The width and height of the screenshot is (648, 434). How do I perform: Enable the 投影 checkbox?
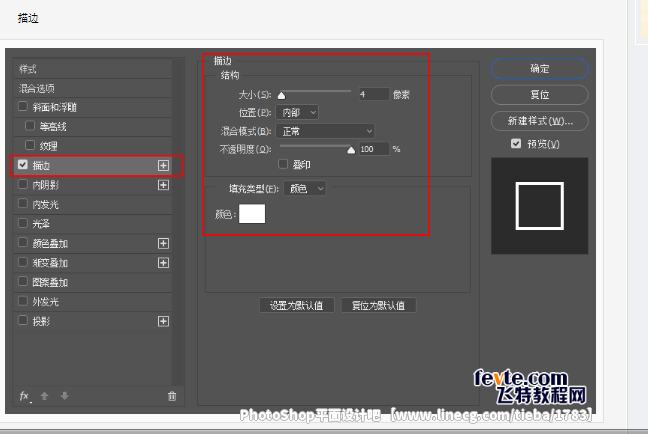pyautogui.click(x=23, y=320)
